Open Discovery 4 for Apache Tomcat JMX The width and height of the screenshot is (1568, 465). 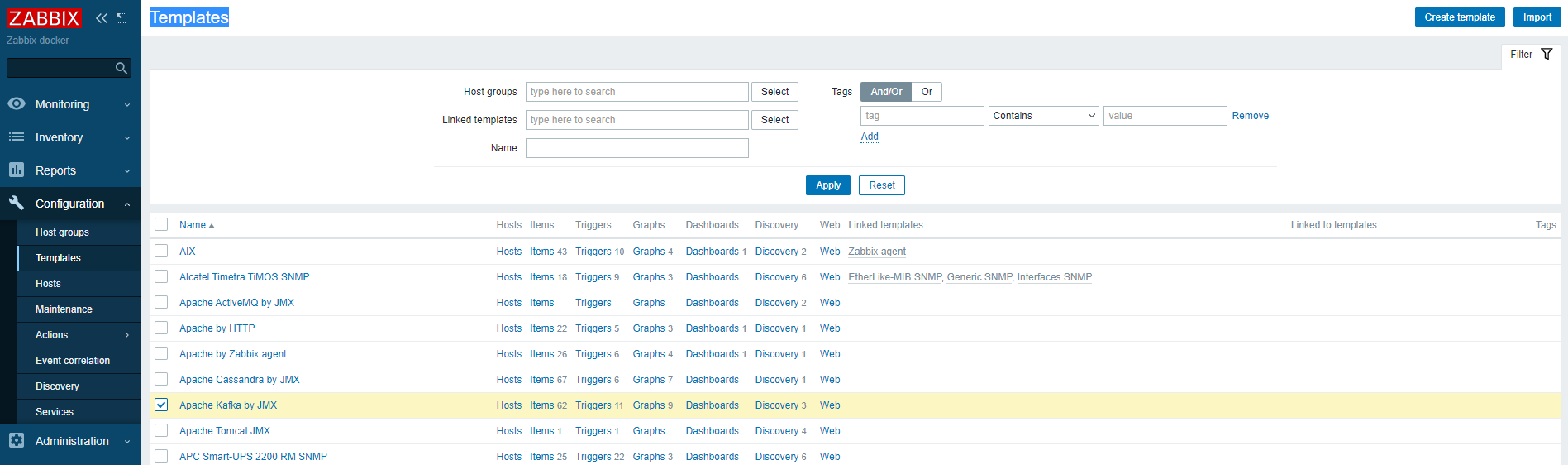coord(777,431)
